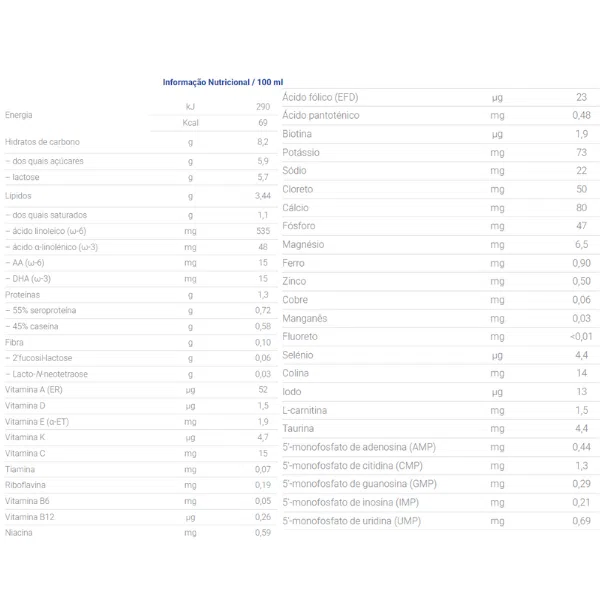Click the L-carnitina row label
Image resolution: width=600 pixels, height=600 pixels.
pos(305,410)
